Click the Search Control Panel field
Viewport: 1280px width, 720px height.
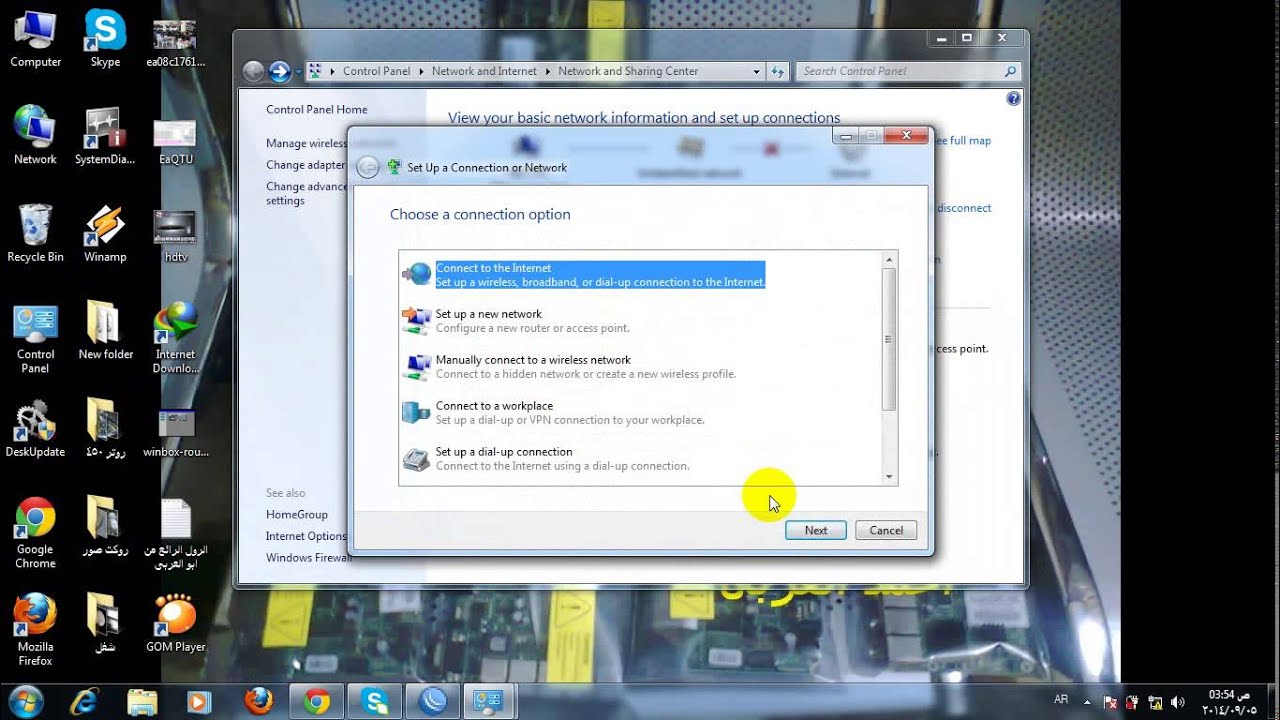pos(908,71)
